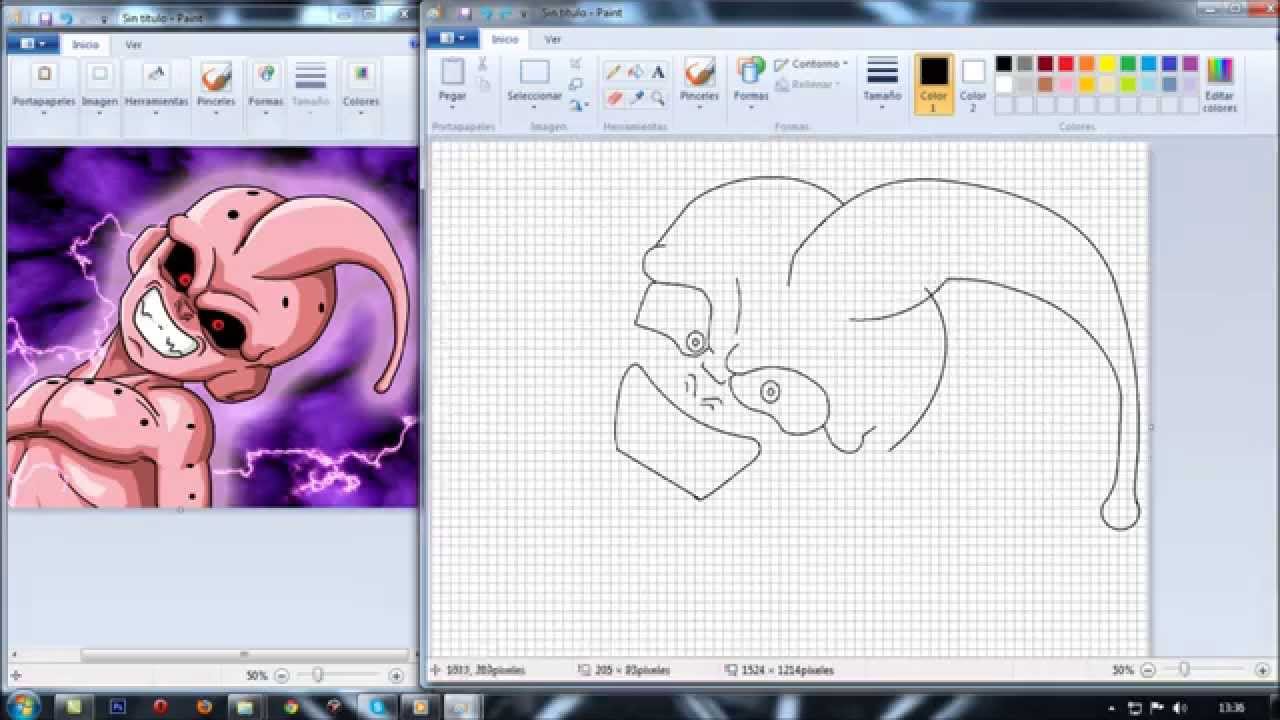This screenshot has width=1280, height=720.
Task: Select the Pencil tool in drawing Paint window
Action: coord(614,72)
